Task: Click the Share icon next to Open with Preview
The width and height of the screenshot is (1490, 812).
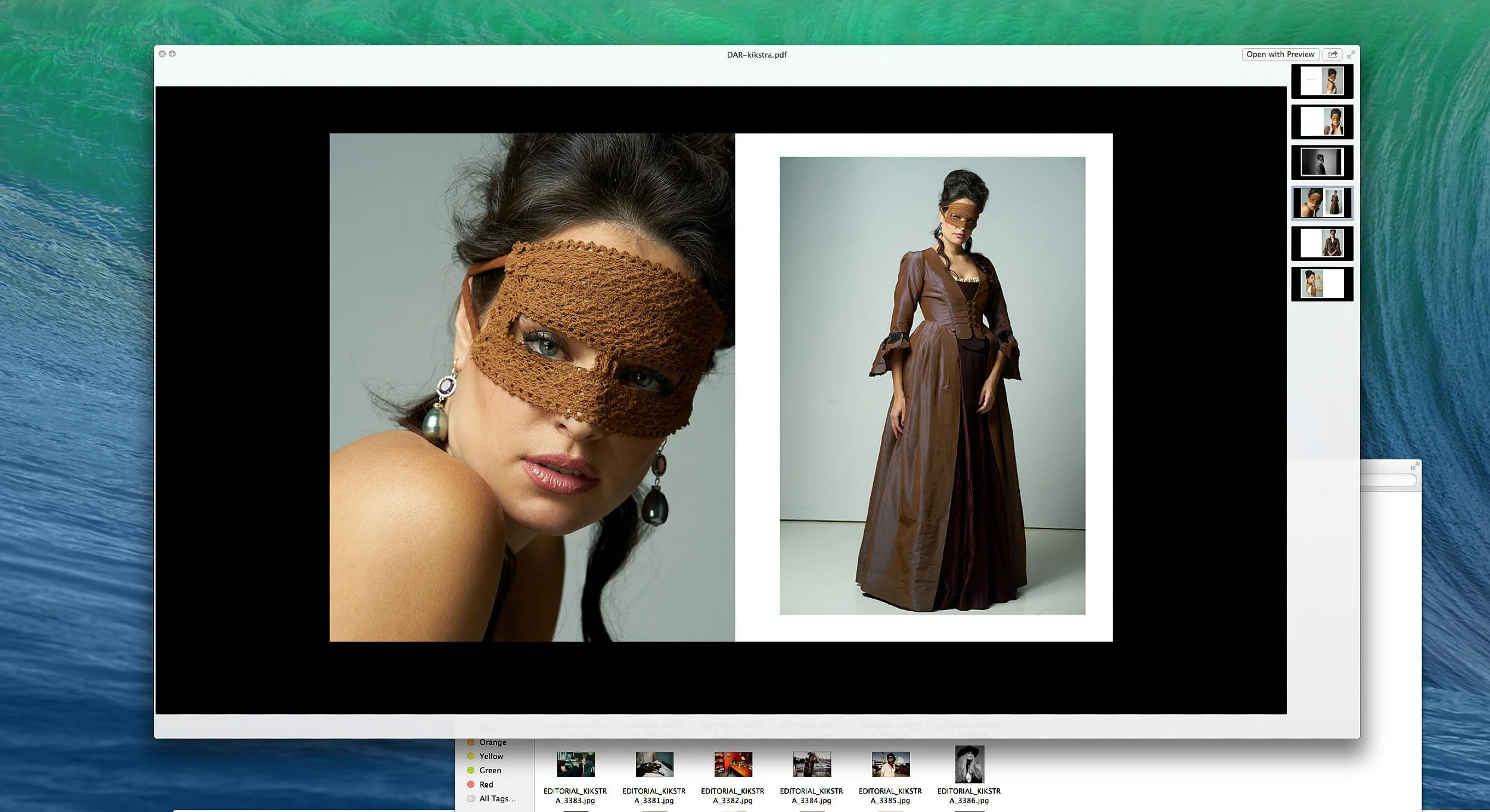Action: pos(1333,54)
